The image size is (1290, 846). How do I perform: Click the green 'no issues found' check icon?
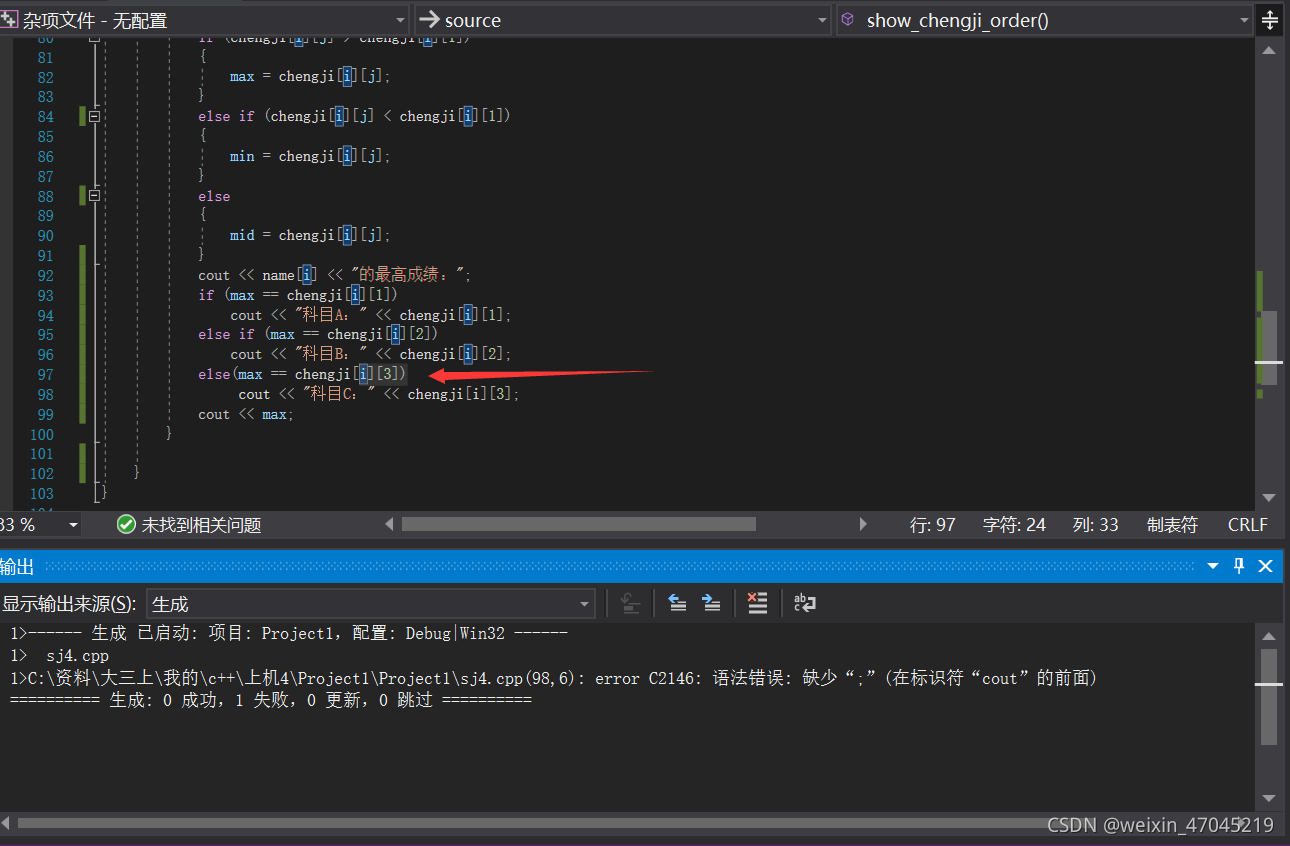coord(126,524)
